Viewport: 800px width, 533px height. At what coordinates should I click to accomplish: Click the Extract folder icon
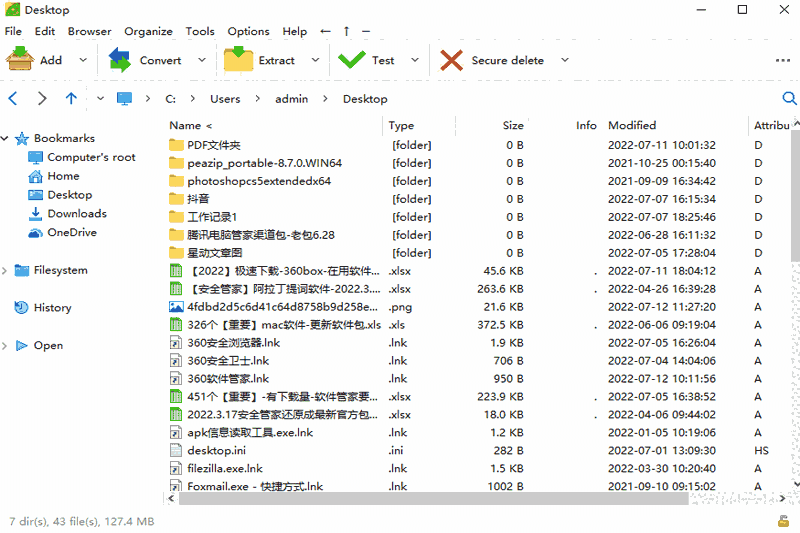click(x=238, y=59)
